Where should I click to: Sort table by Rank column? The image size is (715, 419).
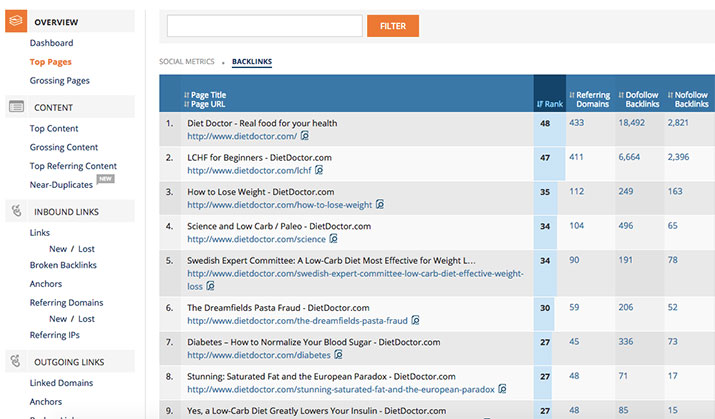pos(549,104)
